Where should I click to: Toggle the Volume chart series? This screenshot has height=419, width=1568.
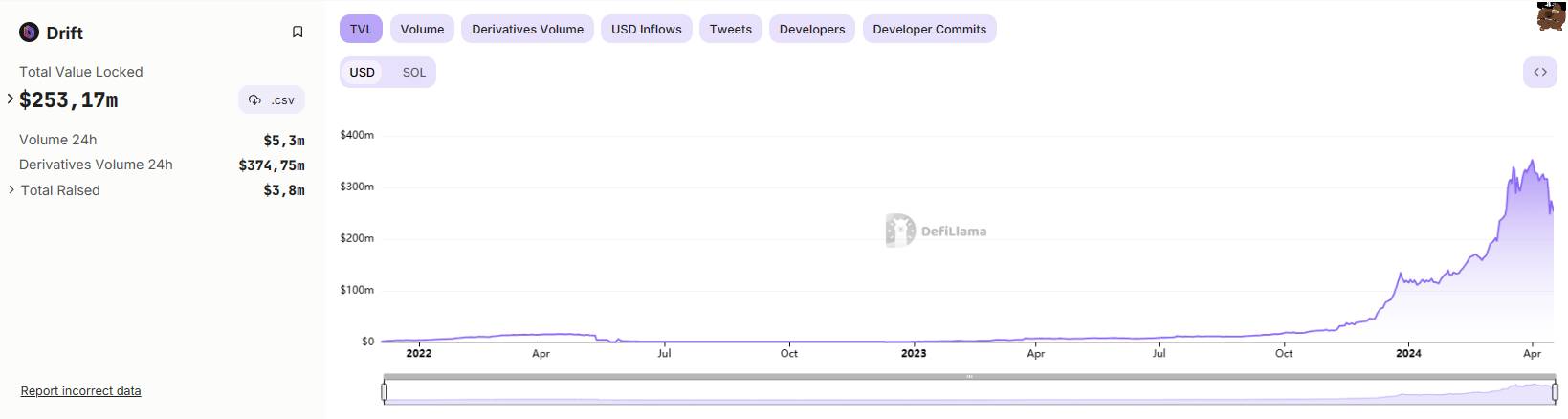(422, 29)
